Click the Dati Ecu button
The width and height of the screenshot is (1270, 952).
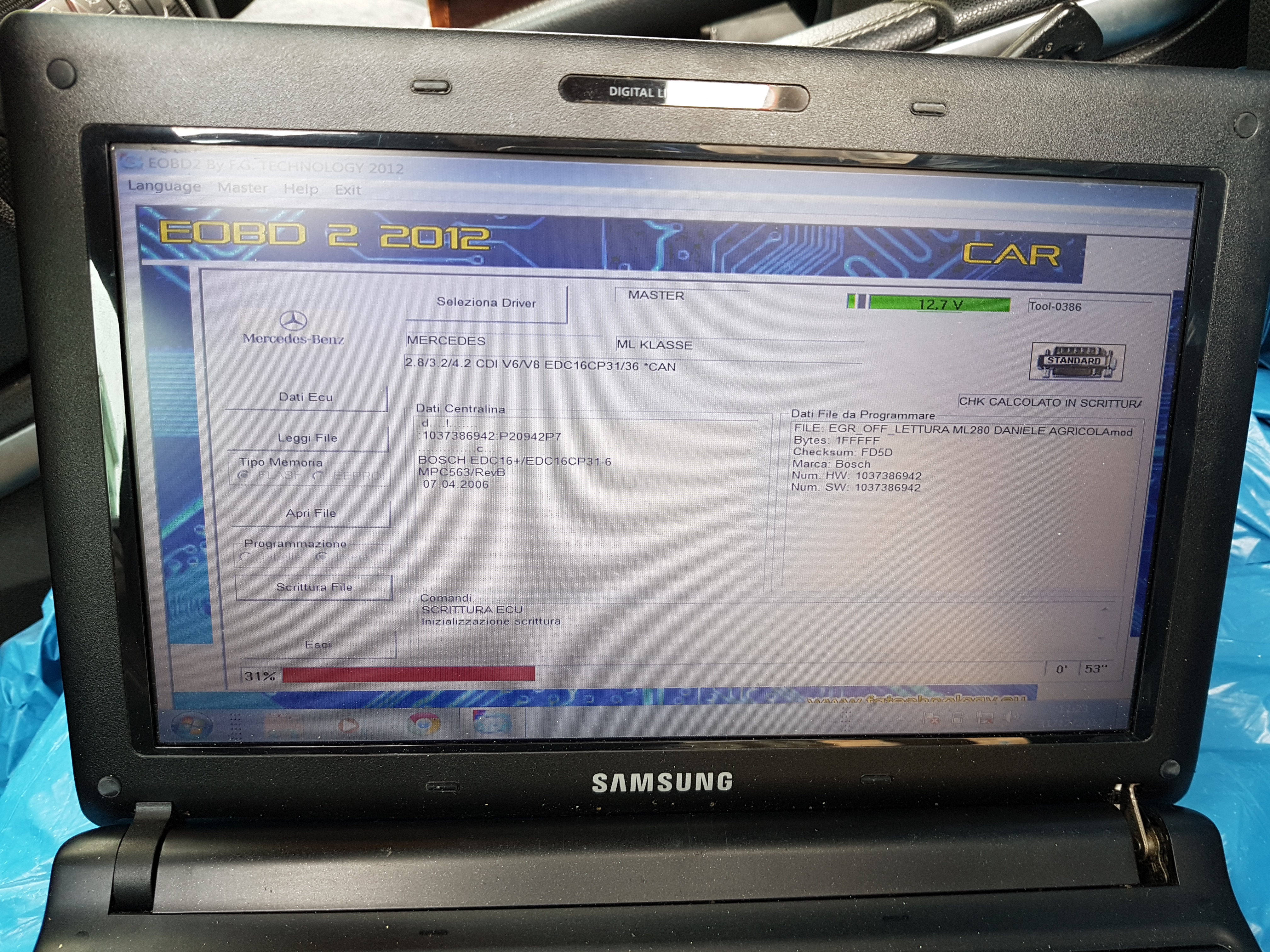coord(306,397)
